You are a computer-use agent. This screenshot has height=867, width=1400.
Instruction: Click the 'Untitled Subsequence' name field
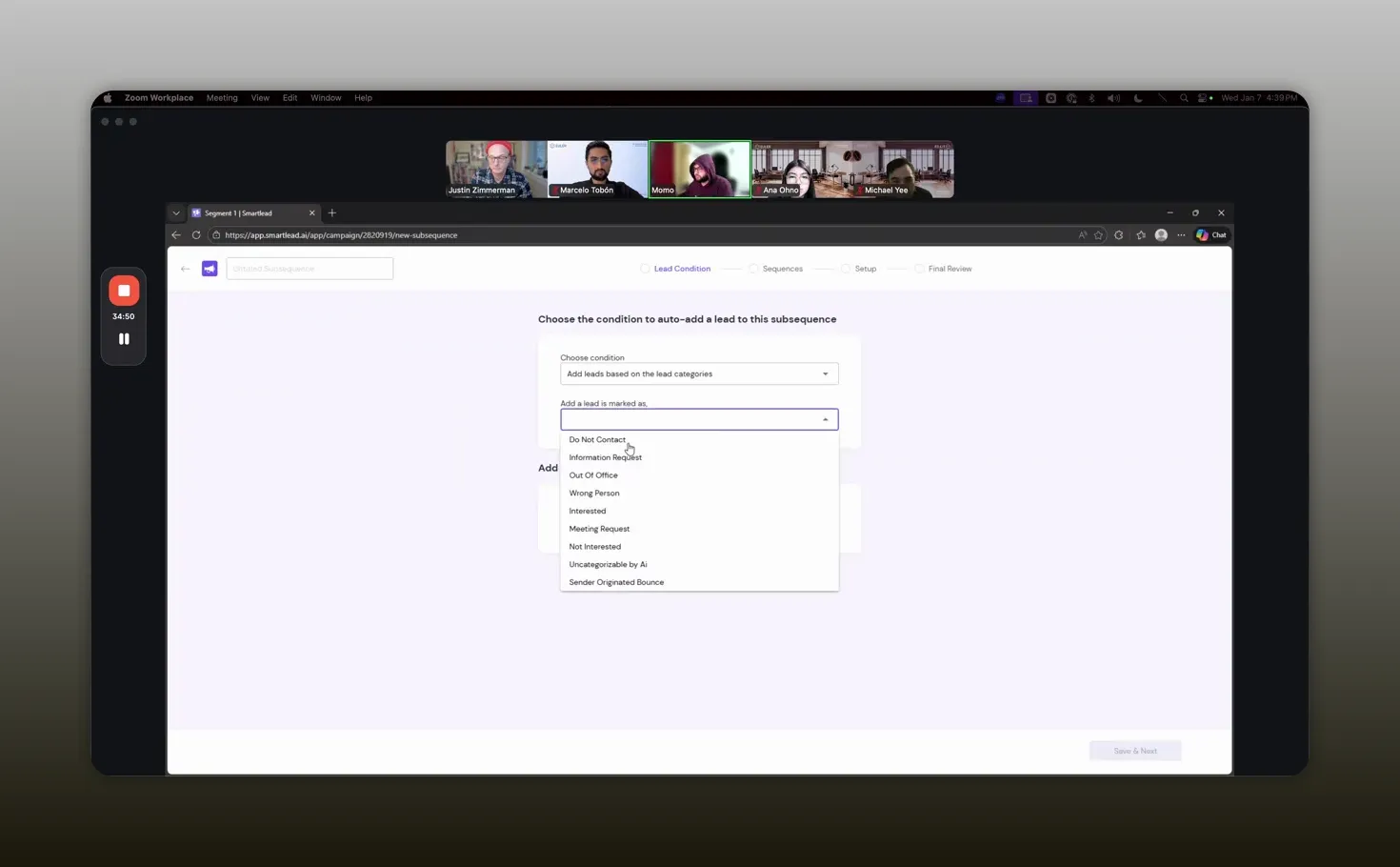click(309, 268)
